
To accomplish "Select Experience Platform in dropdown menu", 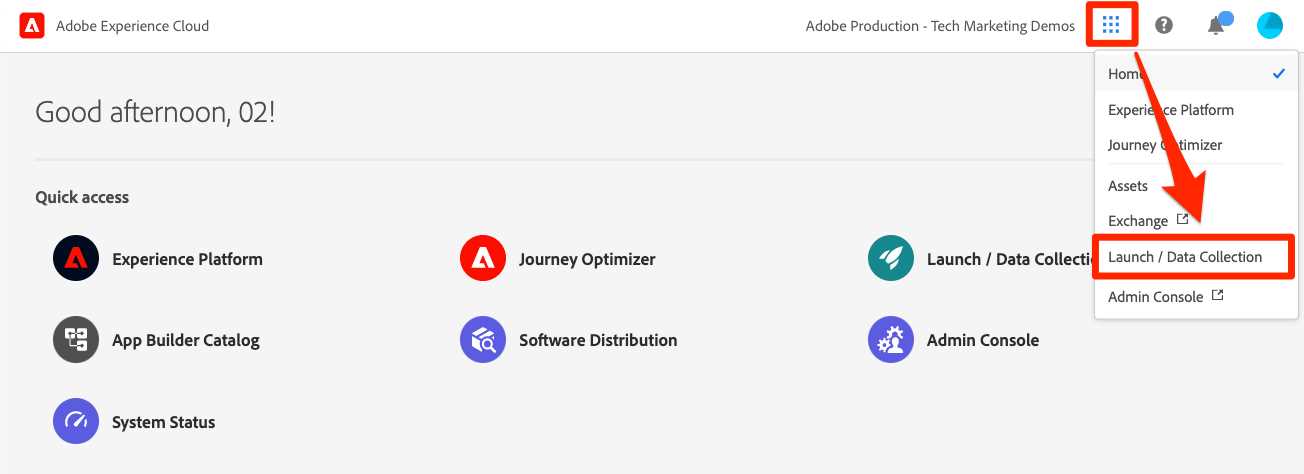I will point(1170,110).
